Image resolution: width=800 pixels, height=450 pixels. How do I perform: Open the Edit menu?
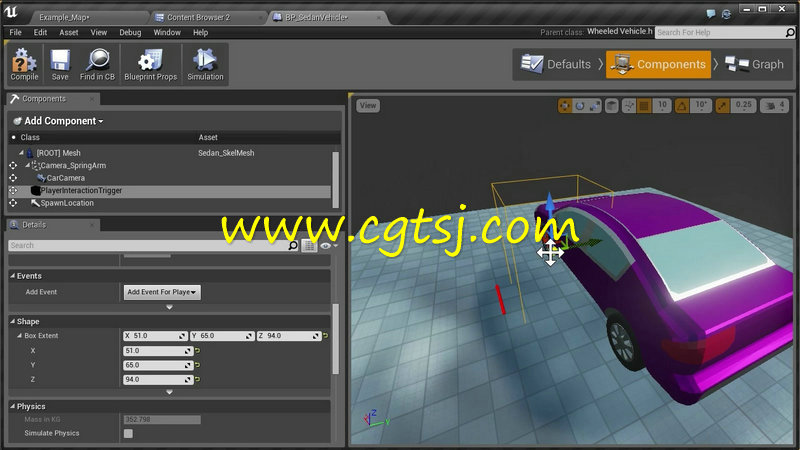pyautogui.click(x=40, y=33)
